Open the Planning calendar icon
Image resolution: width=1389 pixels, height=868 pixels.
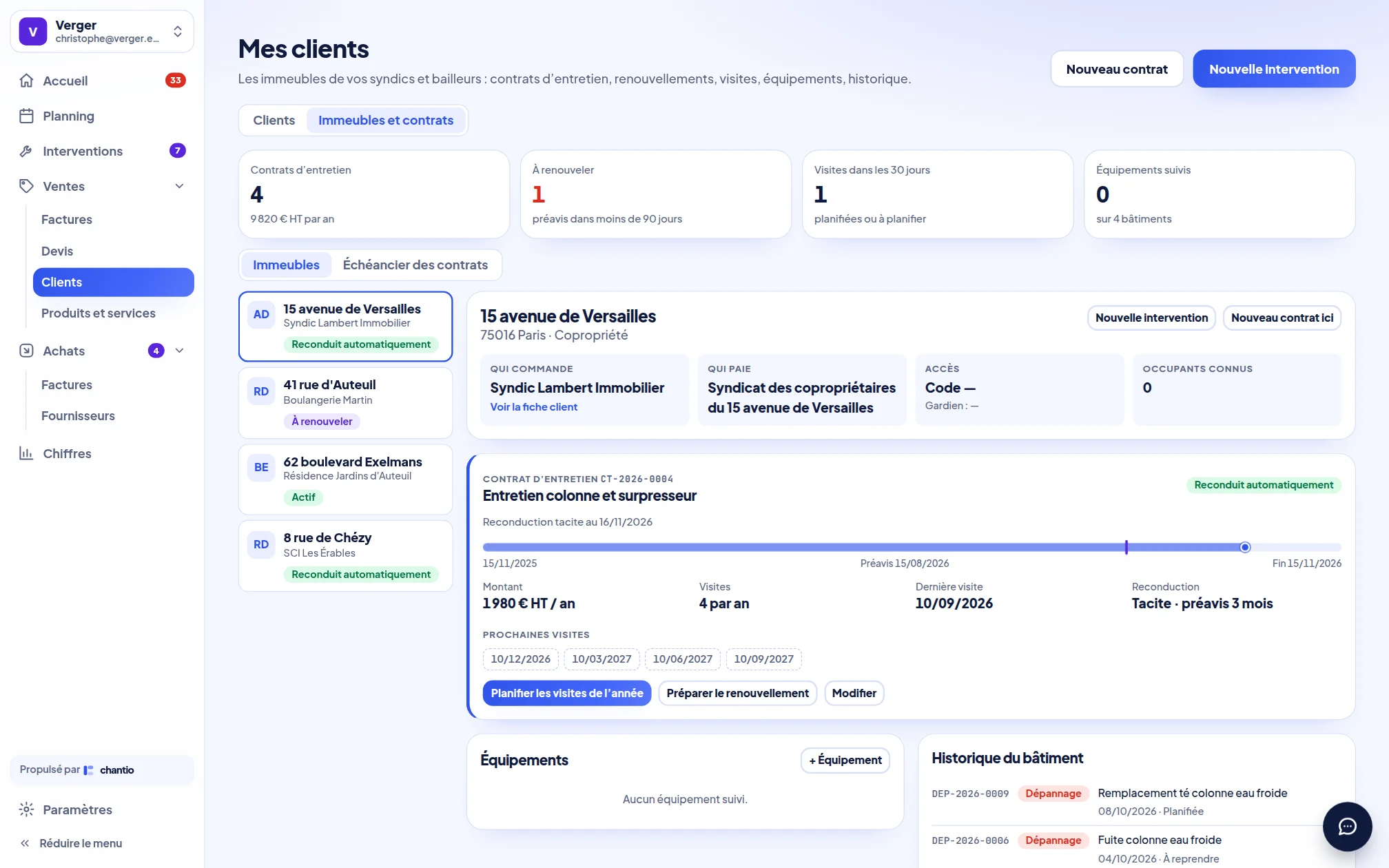pyautogui.click(x=26, y=116)
